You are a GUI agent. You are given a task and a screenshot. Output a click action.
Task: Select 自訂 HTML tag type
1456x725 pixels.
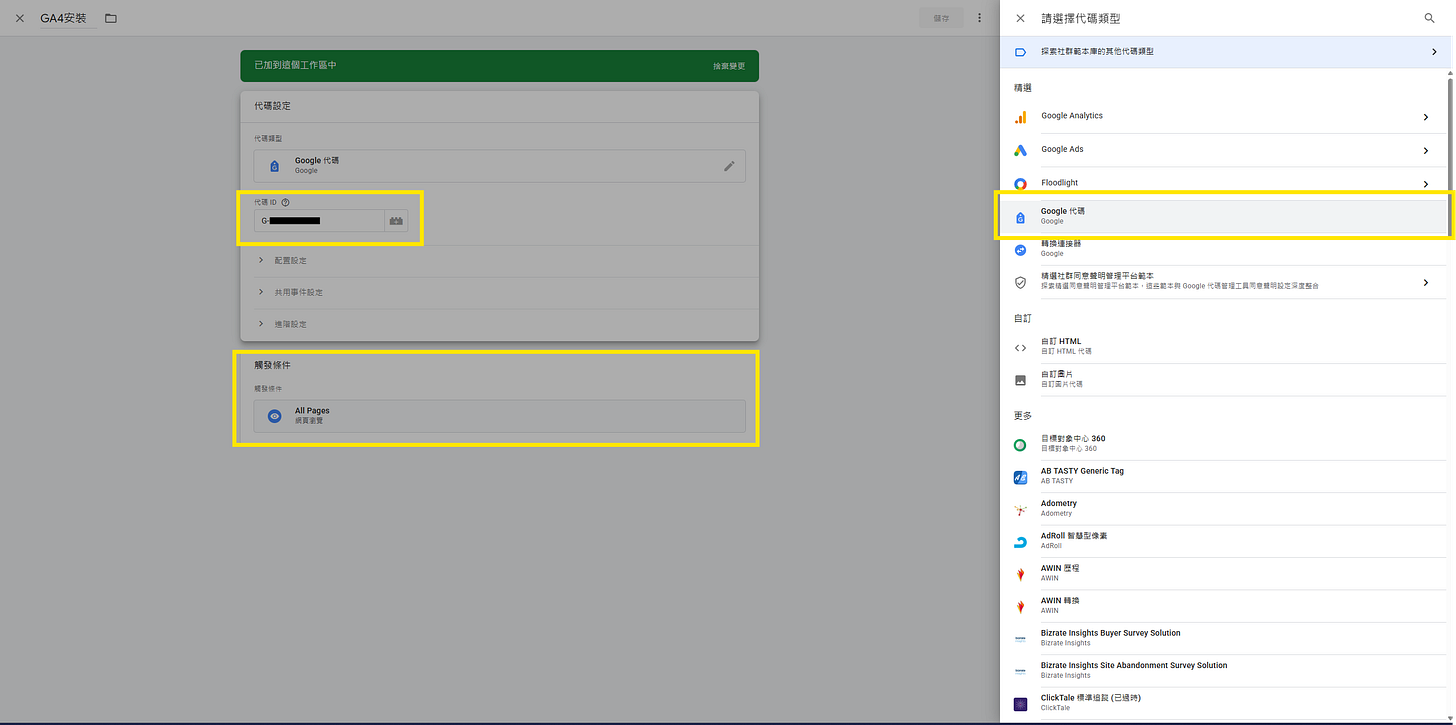pos(1223,347)
